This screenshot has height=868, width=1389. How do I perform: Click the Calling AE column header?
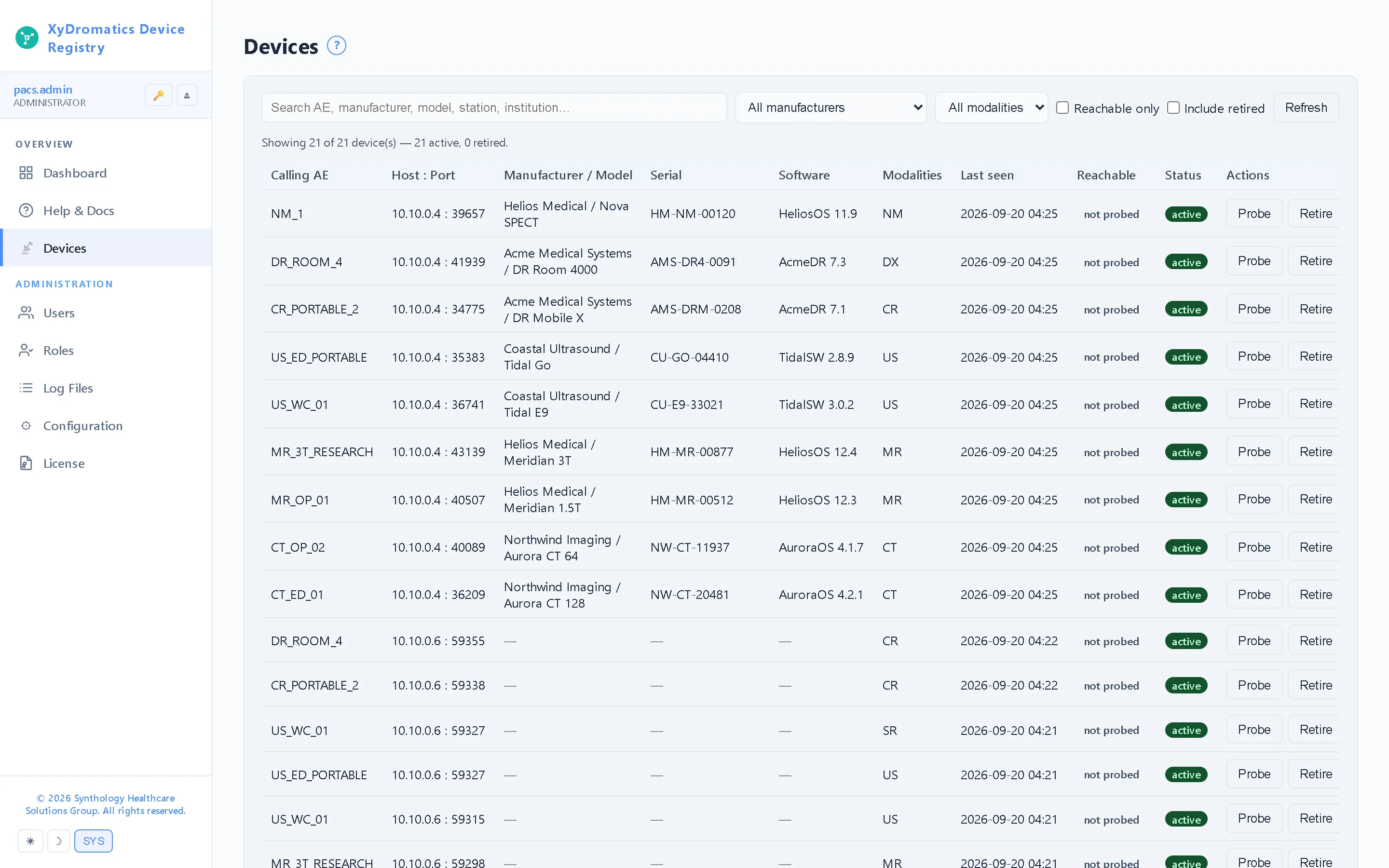point(300,175)
